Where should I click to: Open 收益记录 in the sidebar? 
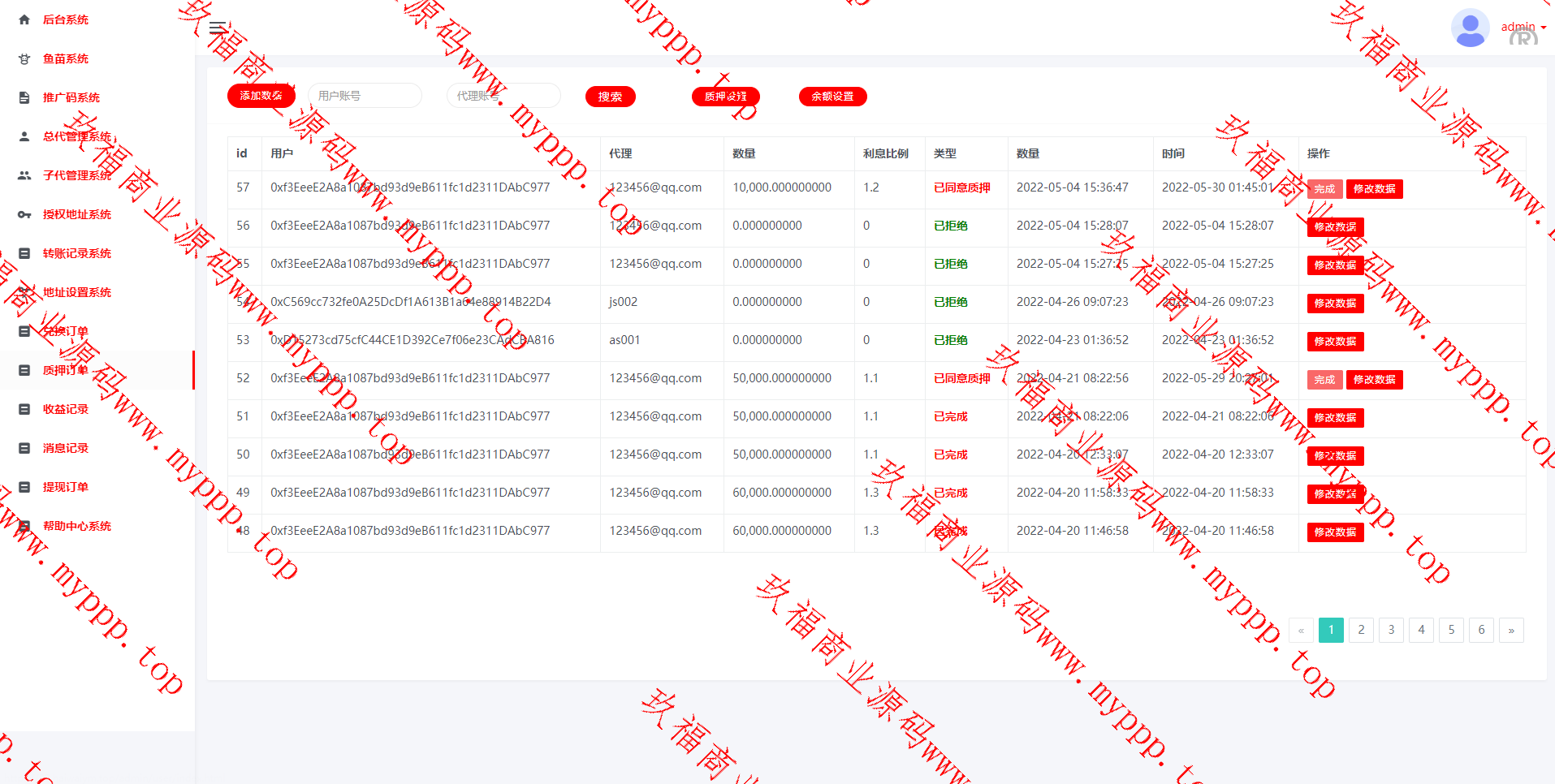click(x=66, y=409)
